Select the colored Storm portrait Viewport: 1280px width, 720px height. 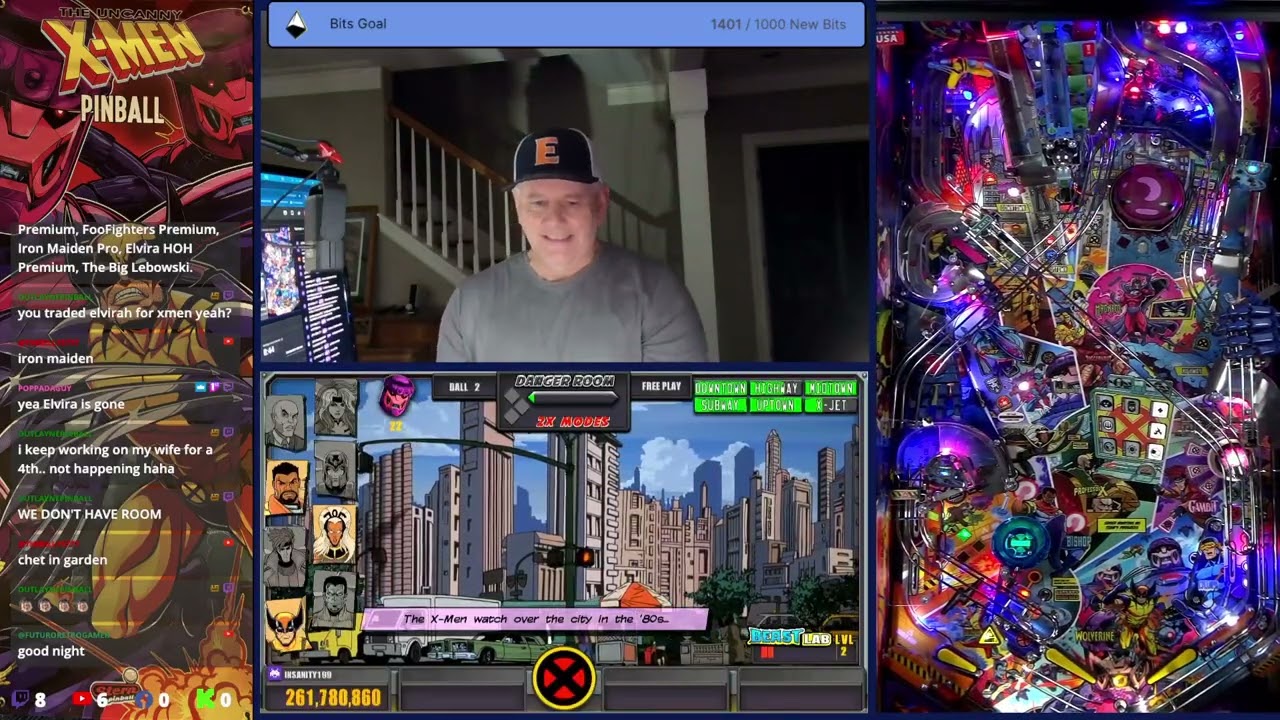pyautogui.click(x=334, y=534)
